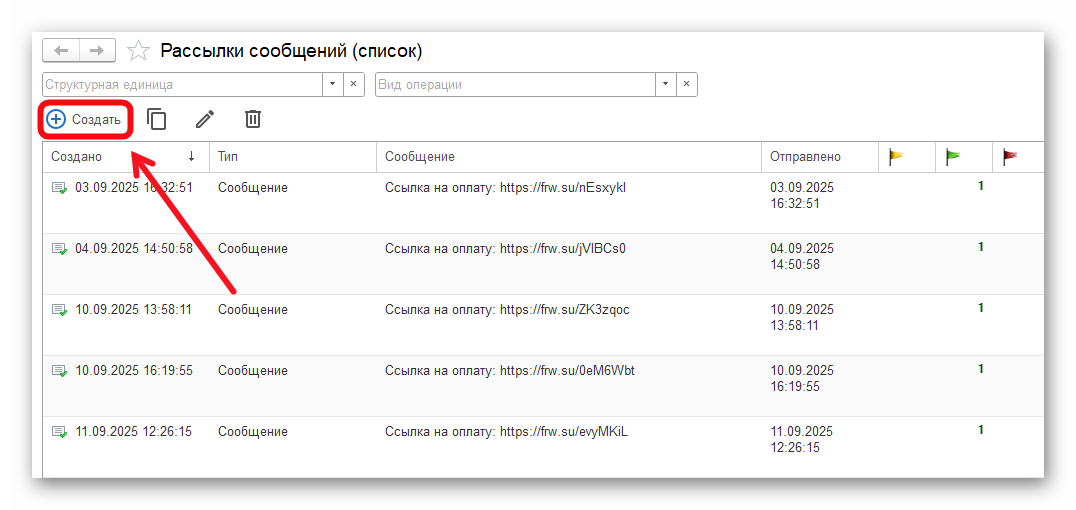The width and height of the screenshot is (1076, 510).
Task: Click the trash delete icon
Action: [x=253, y=120]
